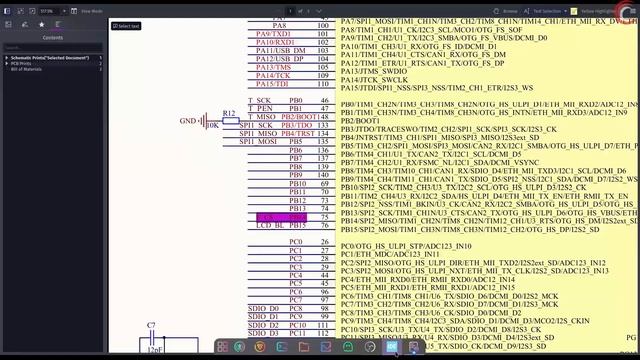Viewport: 640px width, 360px height.
Task: Click PA9/TXD1 pin label
Action: (x=273, y=34)
